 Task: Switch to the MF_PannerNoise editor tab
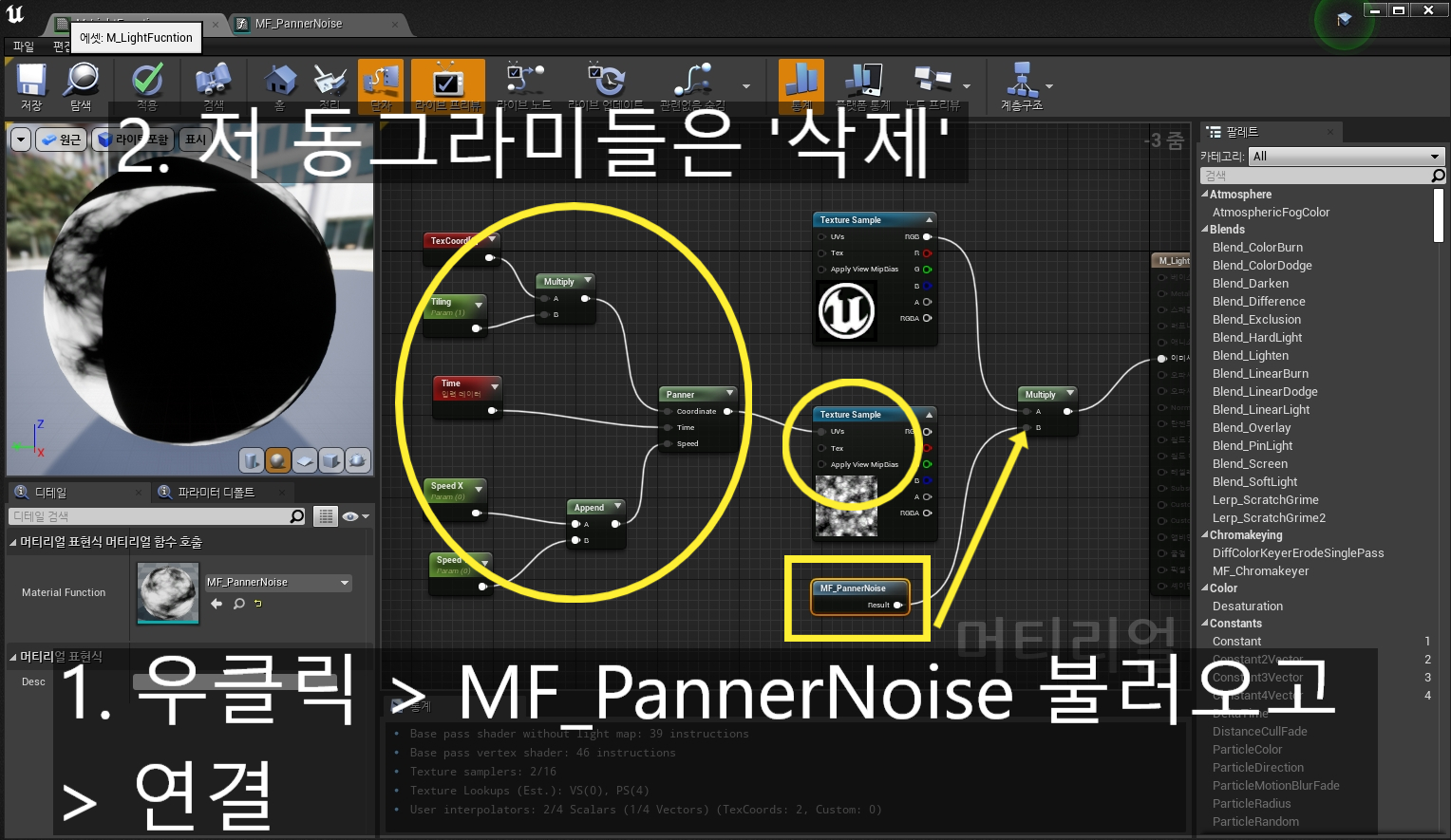pyautogui.click(x=298, y=24)
